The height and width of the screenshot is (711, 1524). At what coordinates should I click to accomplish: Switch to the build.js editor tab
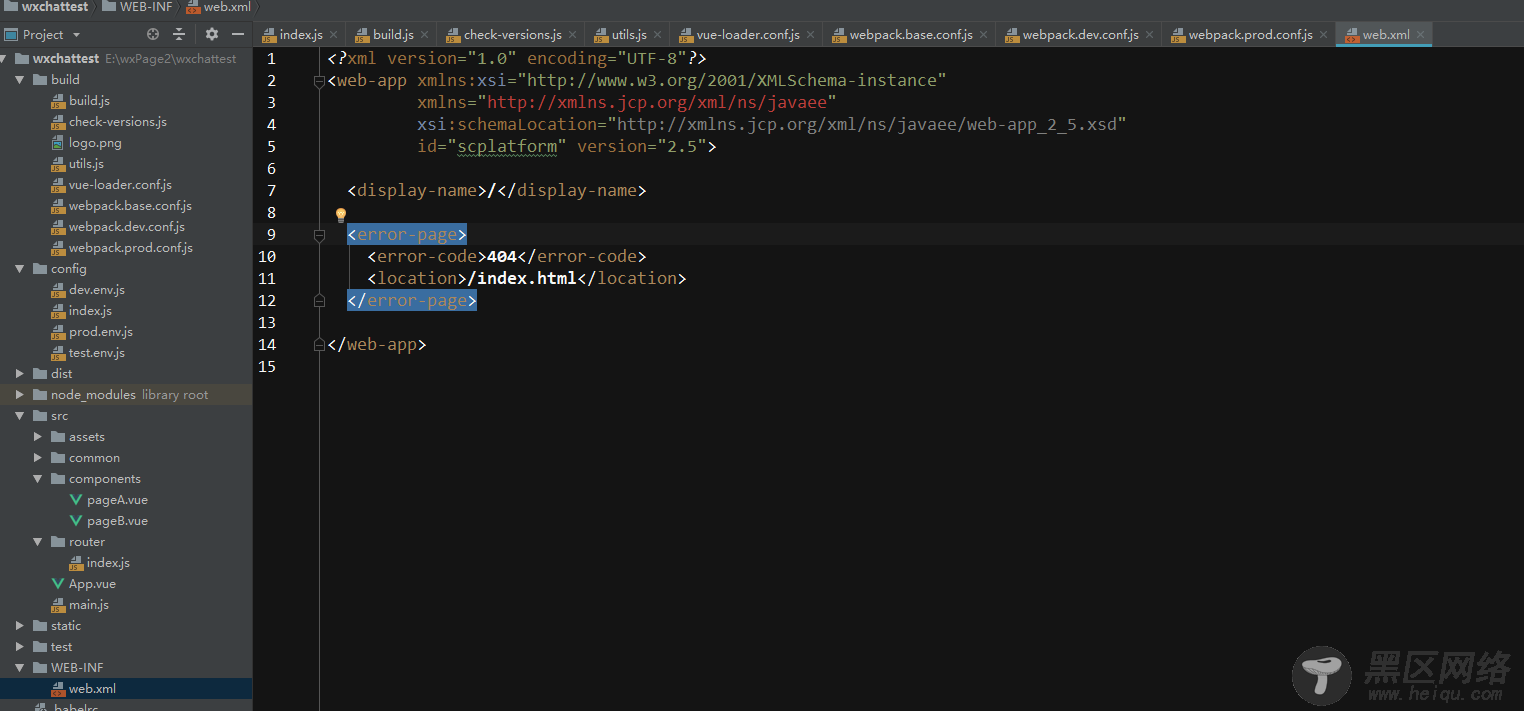point(393,35)
